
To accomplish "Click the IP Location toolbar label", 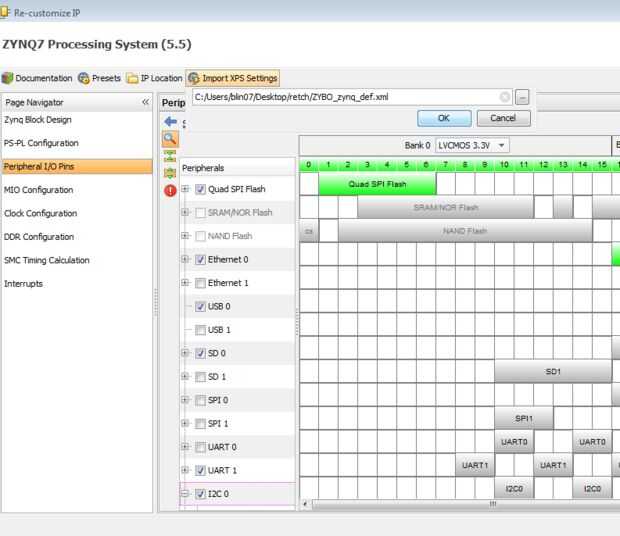I will click(x=161, y=78).
